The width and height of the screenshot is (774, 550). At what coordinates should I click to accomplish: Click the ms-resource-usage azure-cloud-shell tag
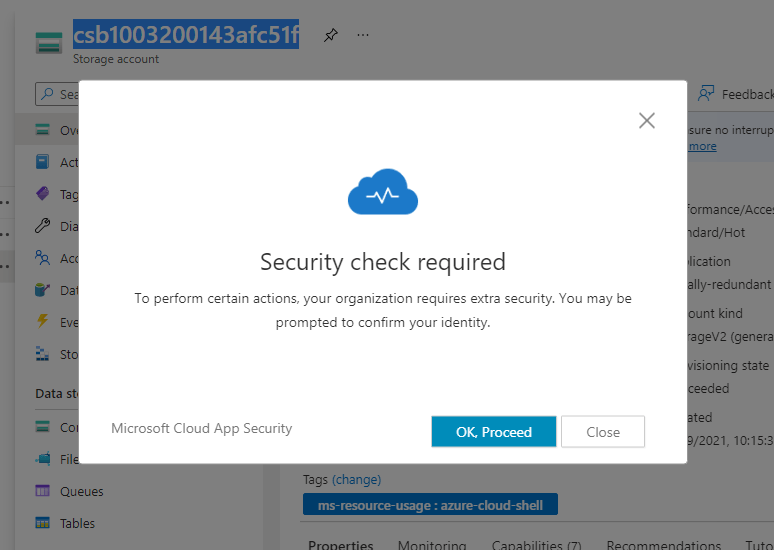(x=430, y=505)
